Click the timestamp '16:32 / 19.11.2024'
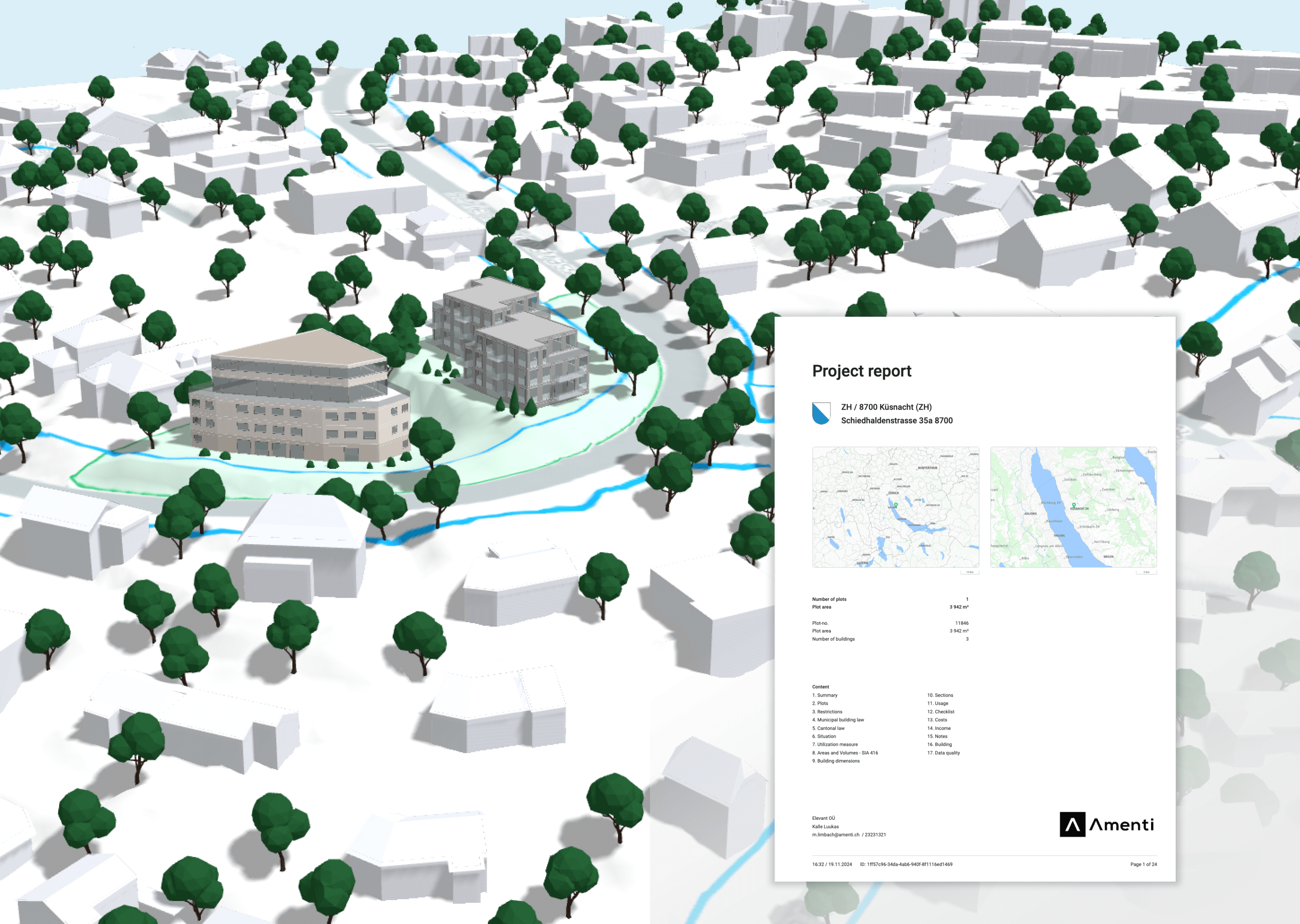Viewport: 1300px width, 924px height. coord(832,864)
